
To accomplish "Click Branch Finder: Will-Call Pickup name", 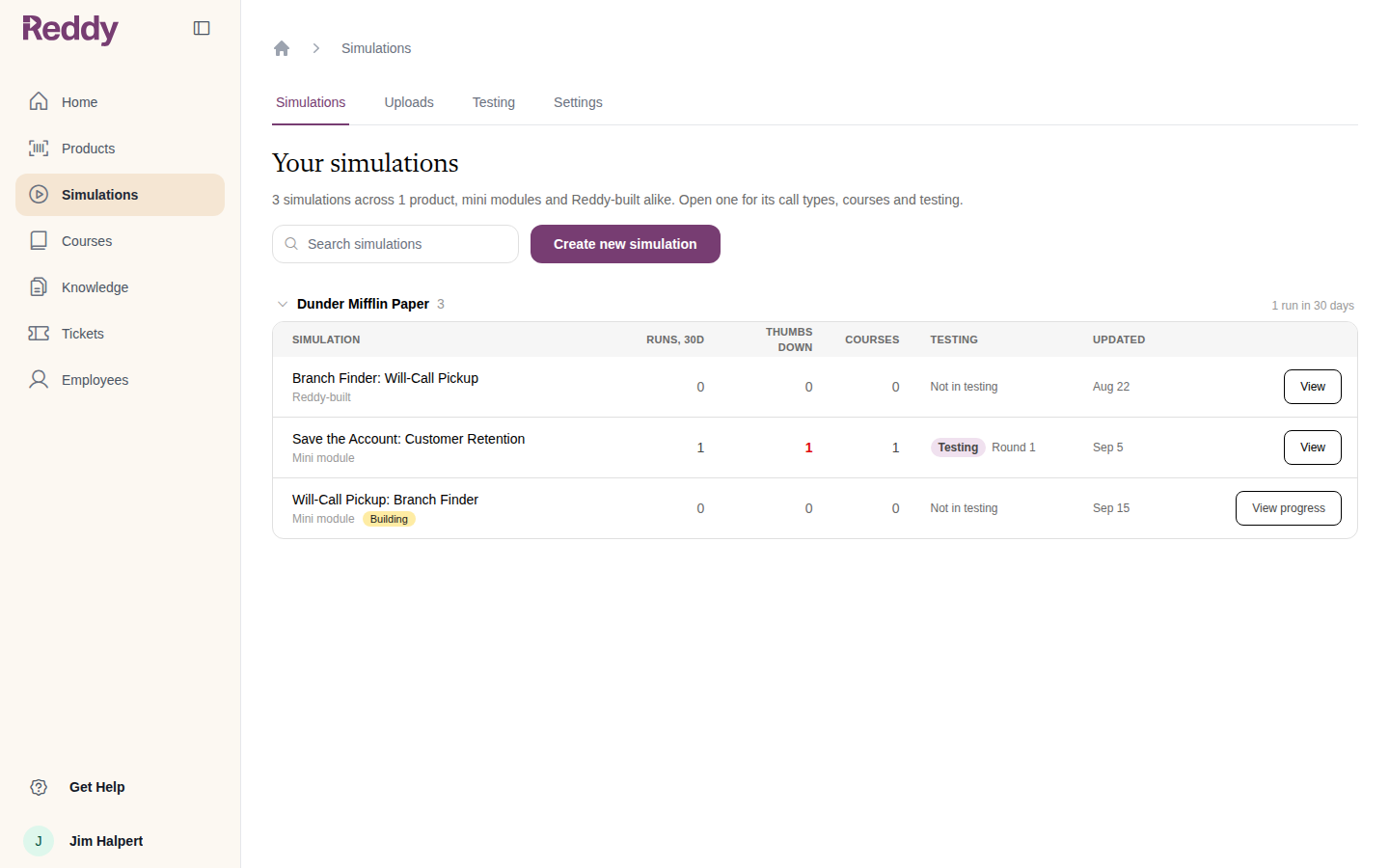I will [385, 378].
